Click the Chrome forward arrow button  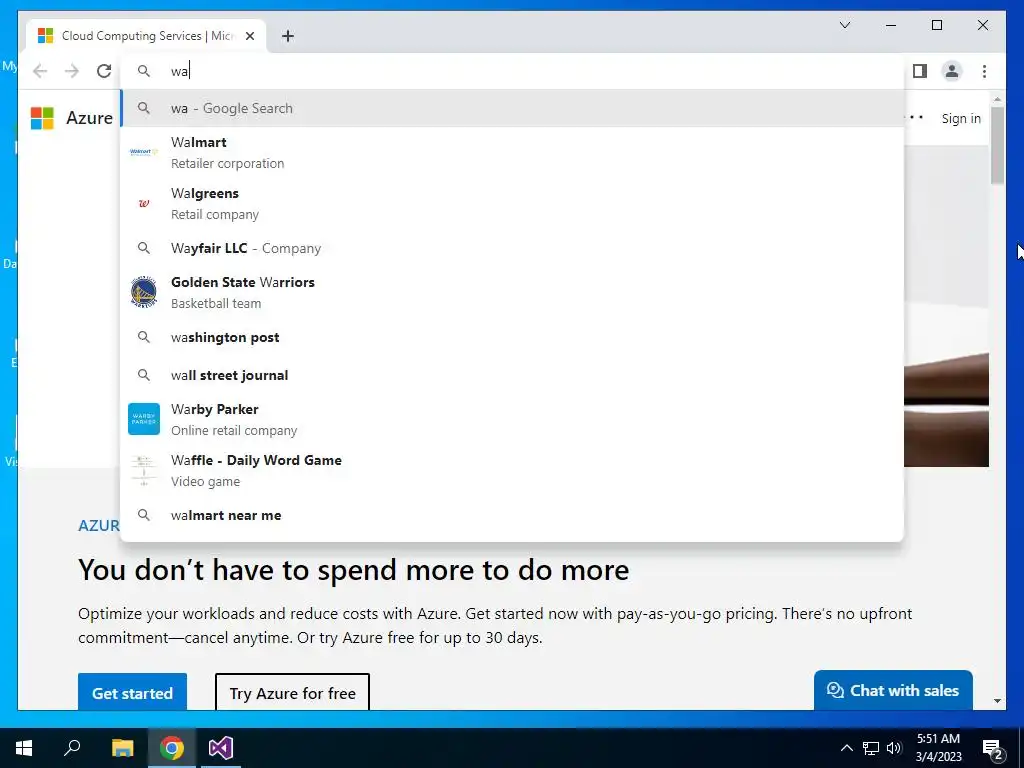72,71
